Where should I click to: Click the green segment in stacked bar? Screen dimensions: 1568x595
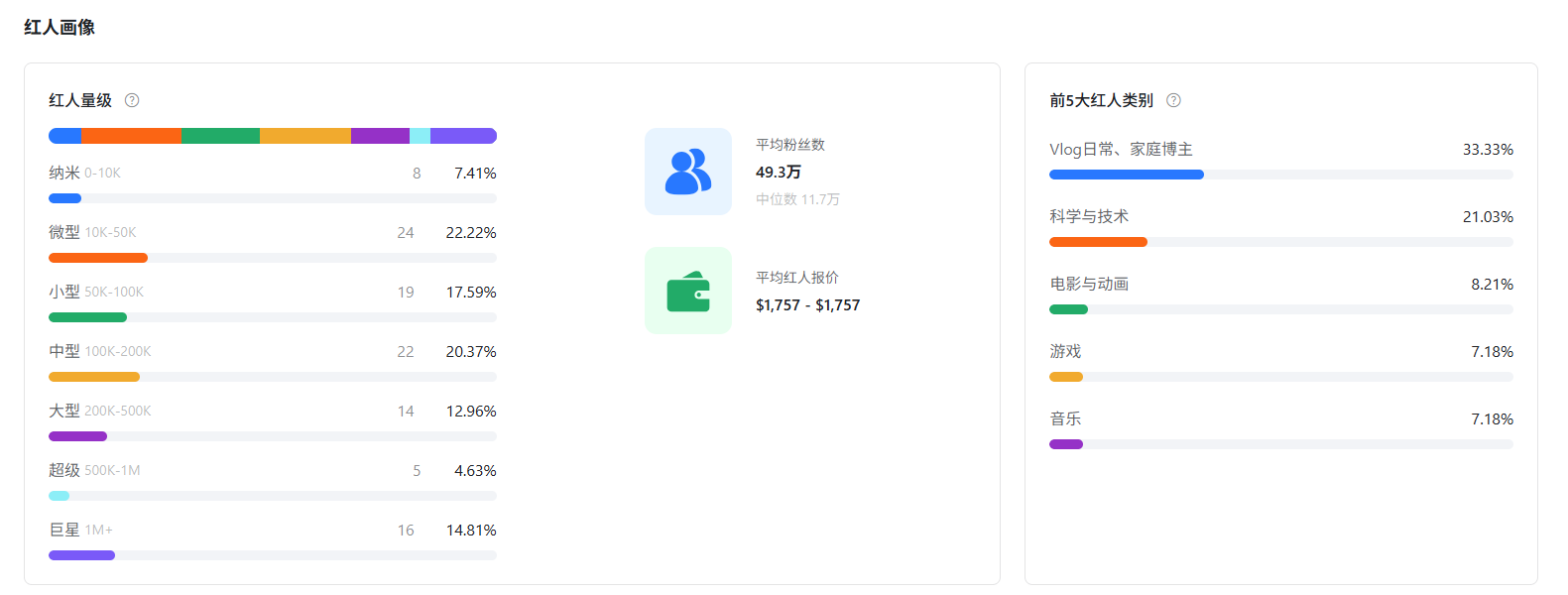[x=220, y=136]
